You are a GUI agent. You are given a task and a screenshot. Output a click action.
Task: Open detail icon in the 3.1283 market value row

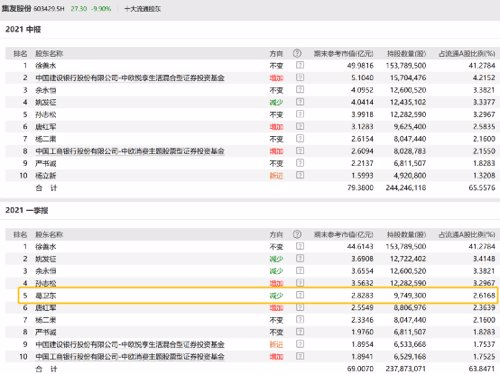click(x=300, y=126)
